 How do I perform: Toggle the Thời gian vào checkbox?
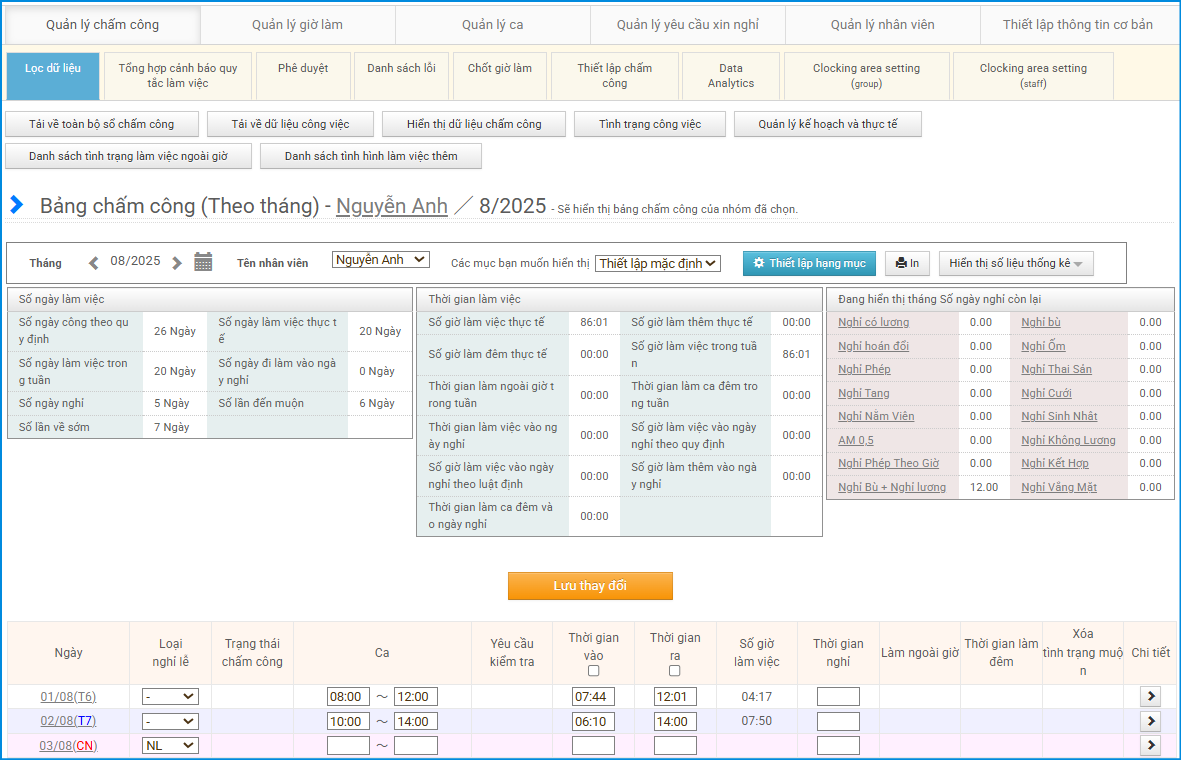coord(593,671)
